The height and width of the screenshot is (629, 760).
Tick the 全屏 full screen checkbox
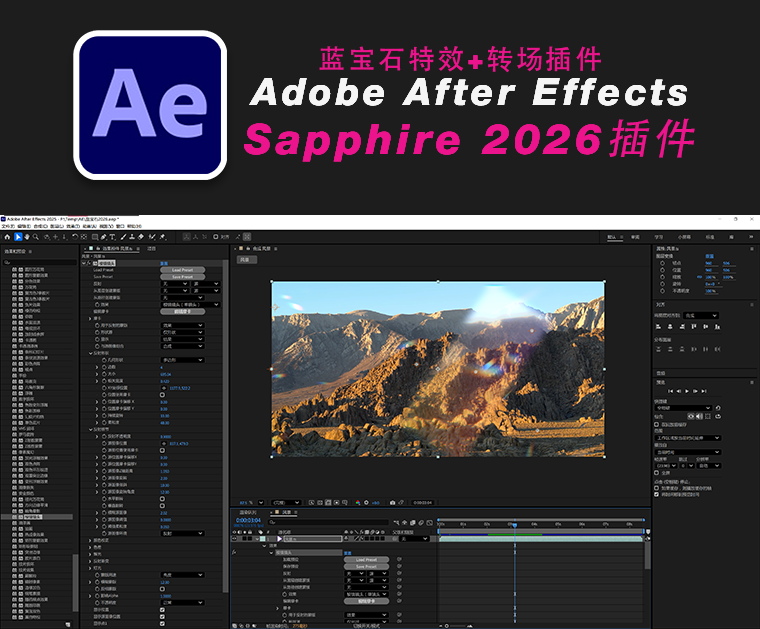click(x=657, y=472)
